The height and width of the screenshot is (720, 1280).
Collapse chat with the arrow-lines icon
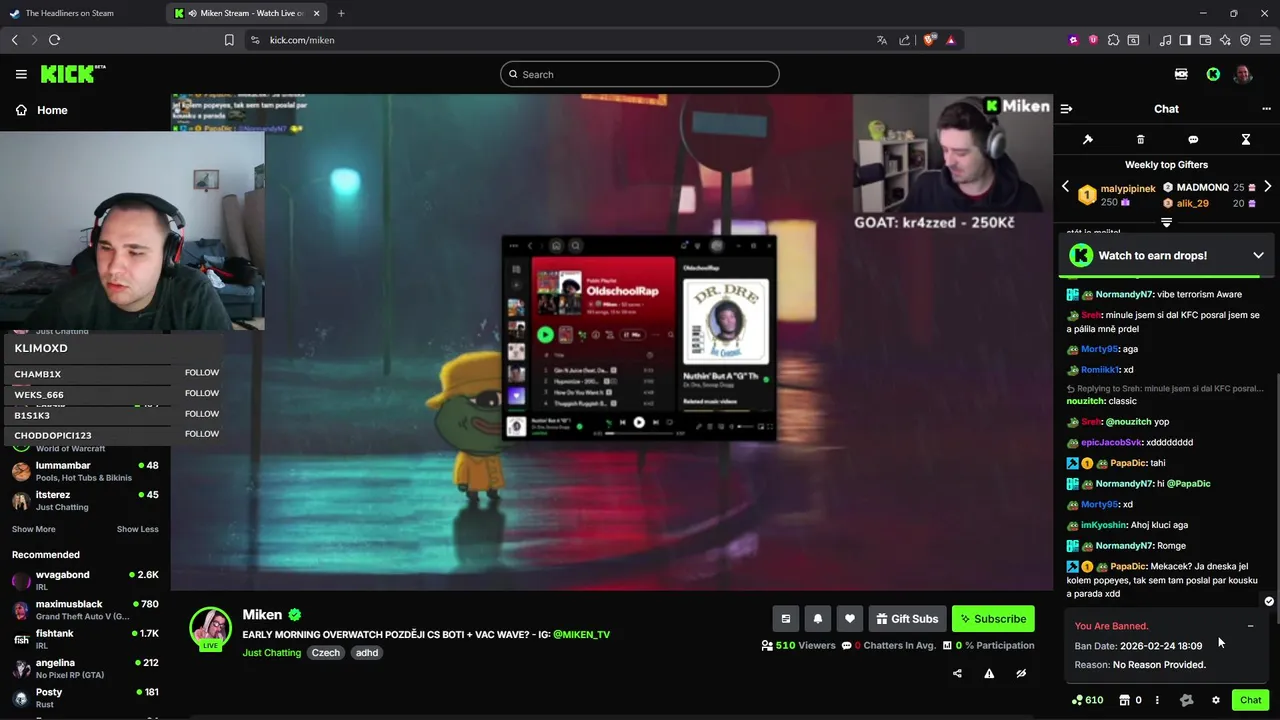pos(1066,109)
